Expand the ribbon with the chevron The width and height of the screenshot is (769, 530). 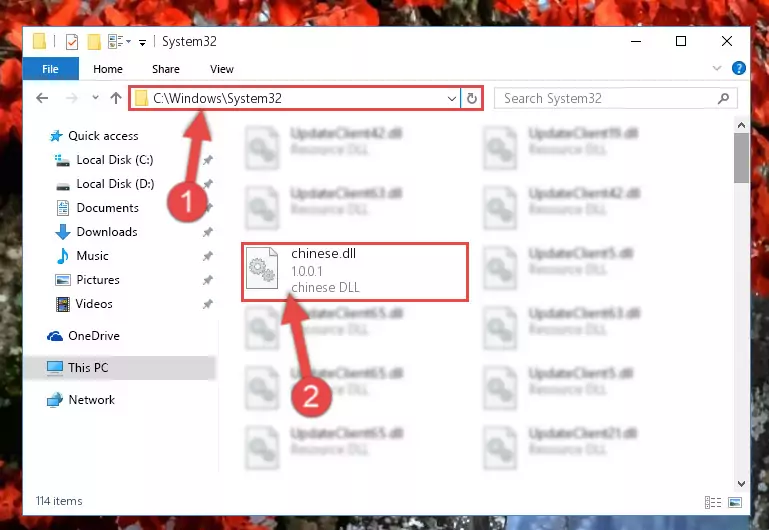(x=717, y=68)
